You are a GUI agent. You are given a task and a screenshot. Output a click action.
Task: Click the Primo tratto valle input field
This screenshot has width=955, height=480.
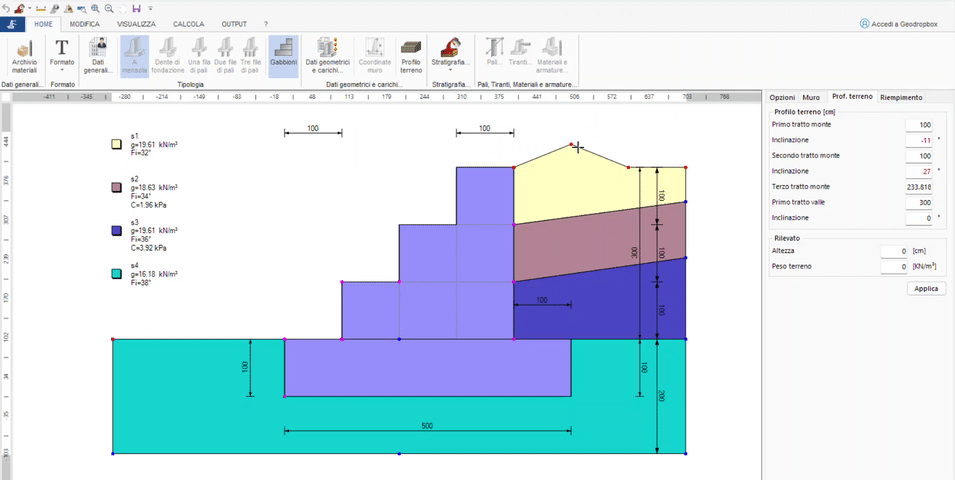point(918,202)
